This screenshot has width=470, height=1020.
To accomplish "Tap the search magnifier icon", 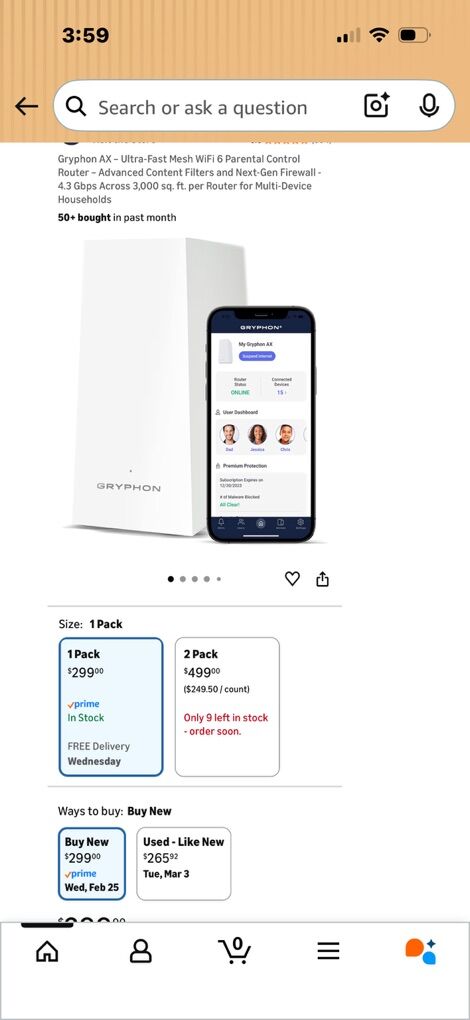I will click(76, 106).
